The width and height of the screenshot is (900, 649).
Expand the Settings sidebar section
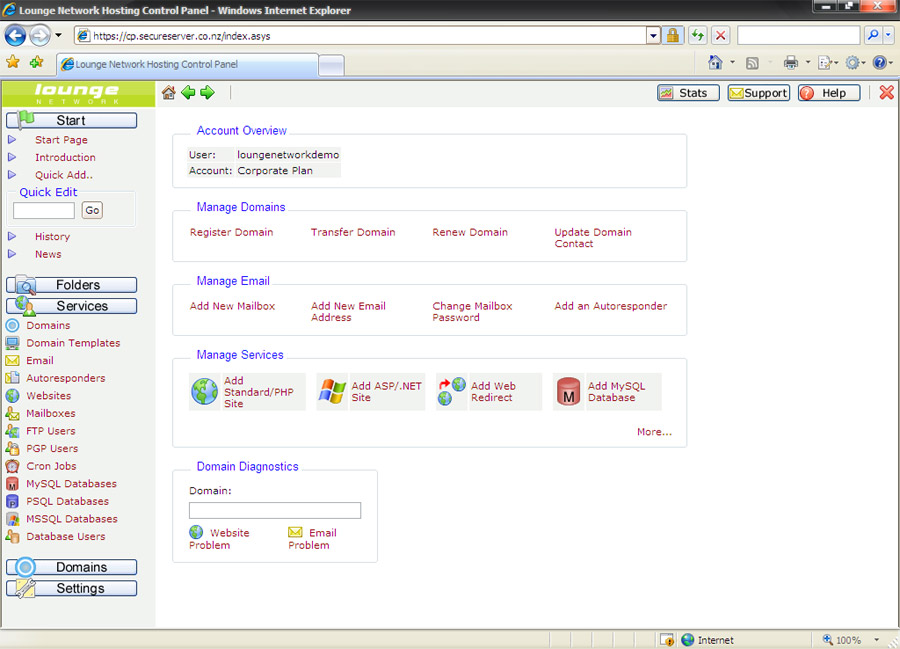72,588
